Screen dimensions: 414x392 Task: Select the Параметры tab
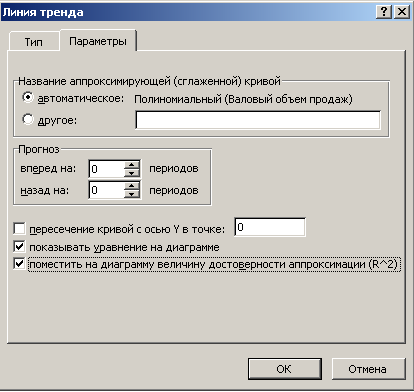[98, 41]
